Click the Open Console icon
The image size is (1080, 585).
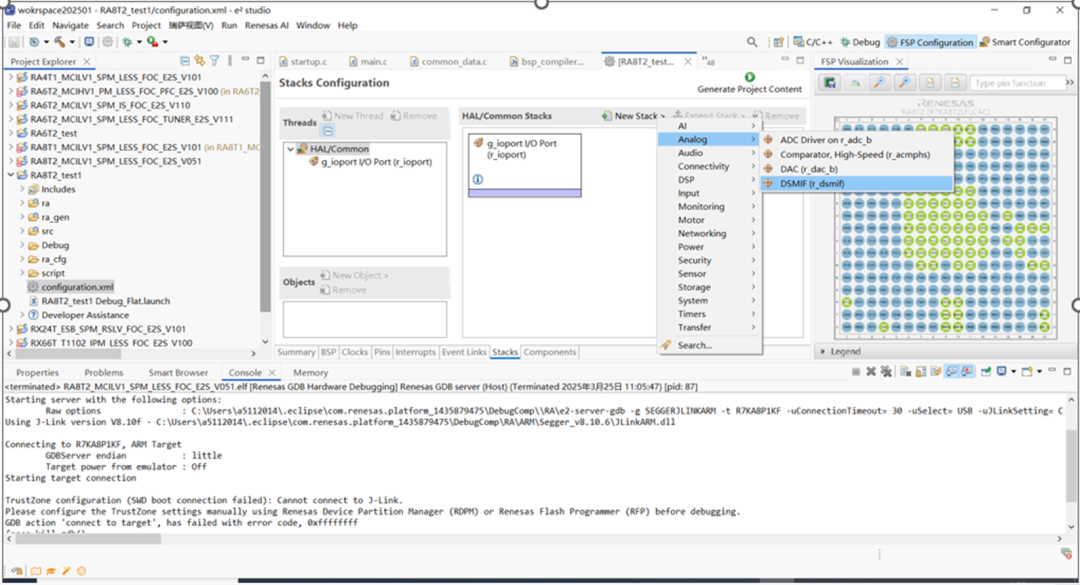[x=1027, y=372]
